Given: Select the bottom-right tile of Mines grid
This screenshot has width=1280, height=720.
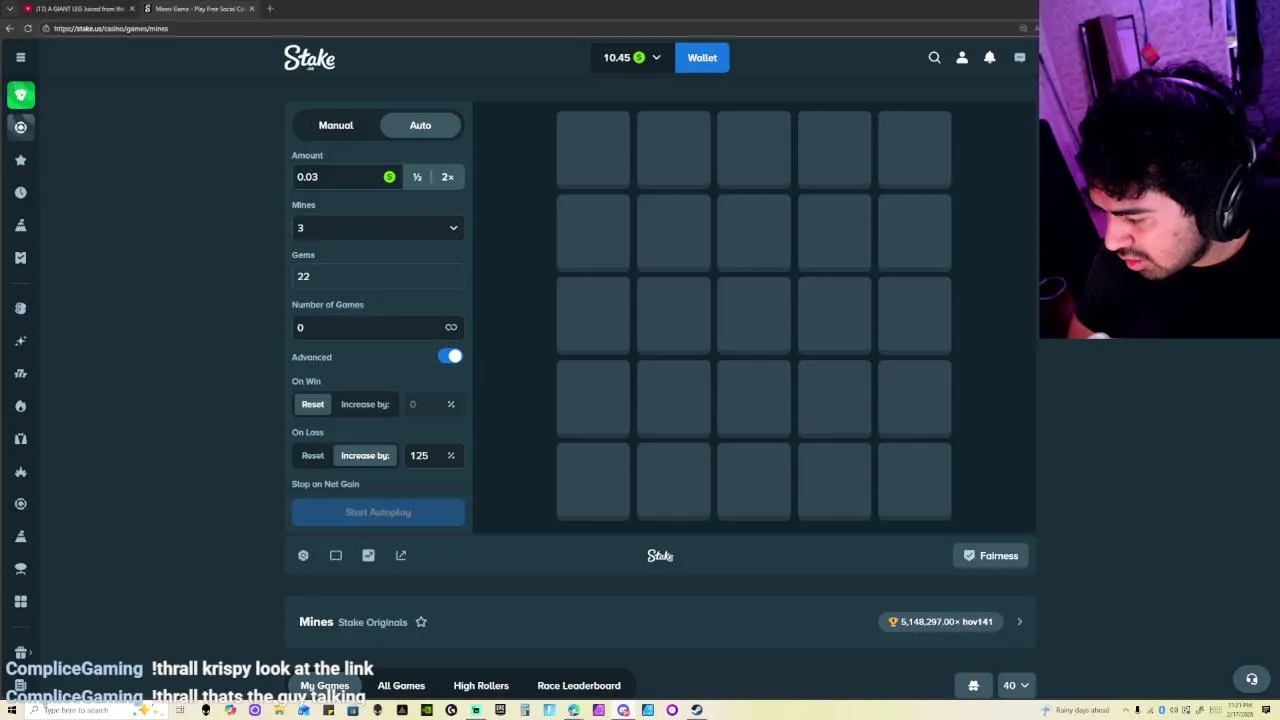Looking at the screenshot, I should point(914,482).
